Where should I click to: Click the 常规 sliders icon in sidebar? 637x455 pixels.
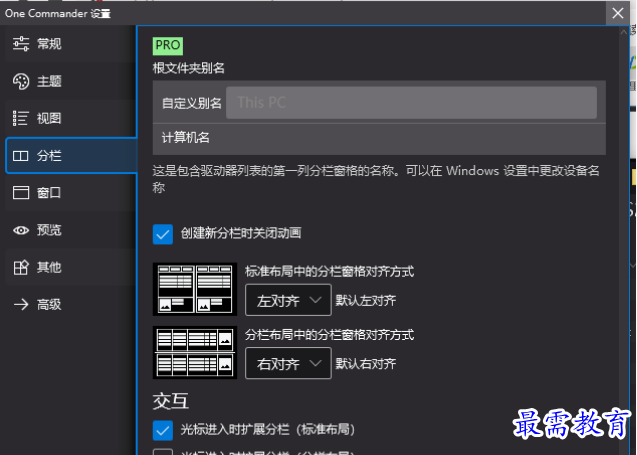(21, 43)
